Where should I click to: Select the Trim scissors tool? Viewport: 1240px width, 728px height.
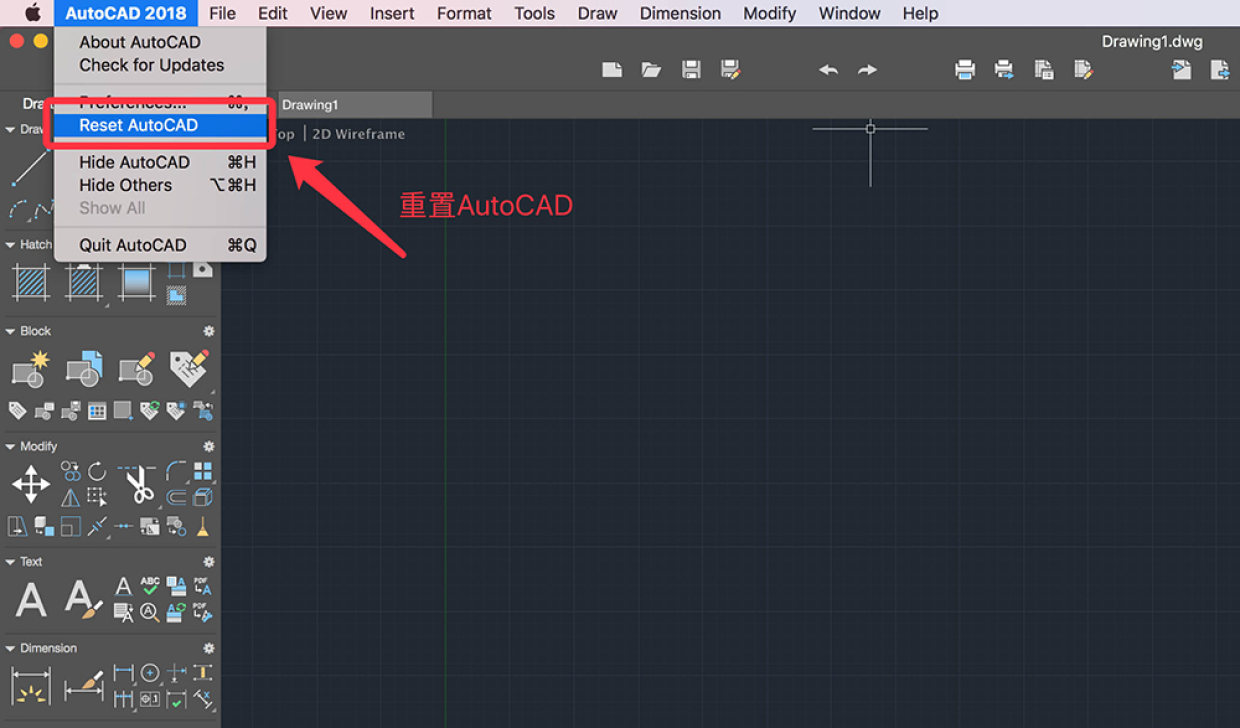(137, 484)
